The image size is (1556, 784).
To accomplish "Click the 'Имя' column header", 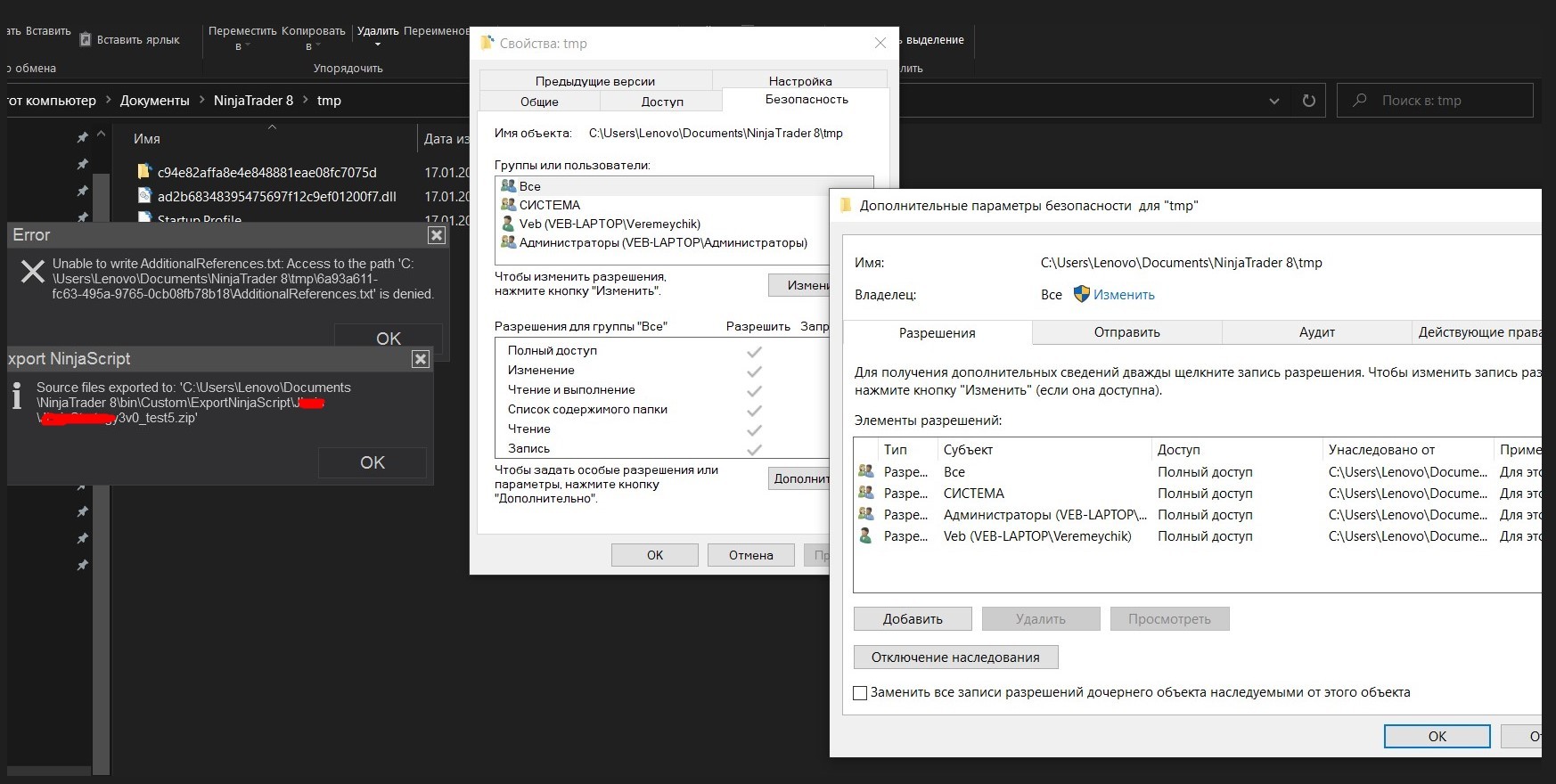I will 147,139.
